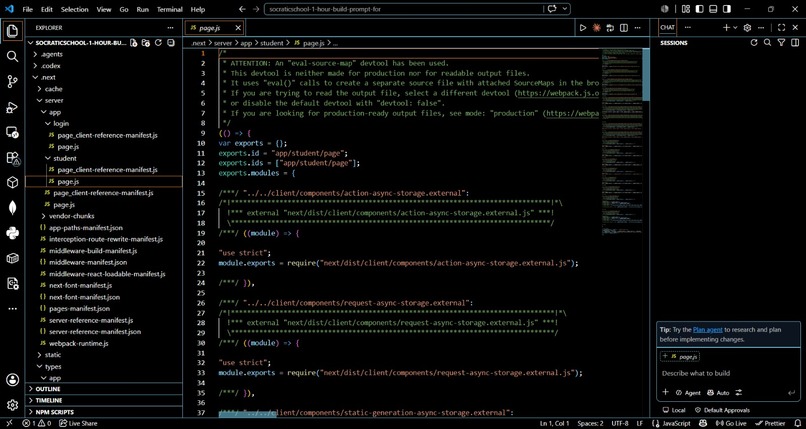The height and width of the screenshot is (429, 806).
Task: Click the New File icon in Explorer
Action: [134, 43]
